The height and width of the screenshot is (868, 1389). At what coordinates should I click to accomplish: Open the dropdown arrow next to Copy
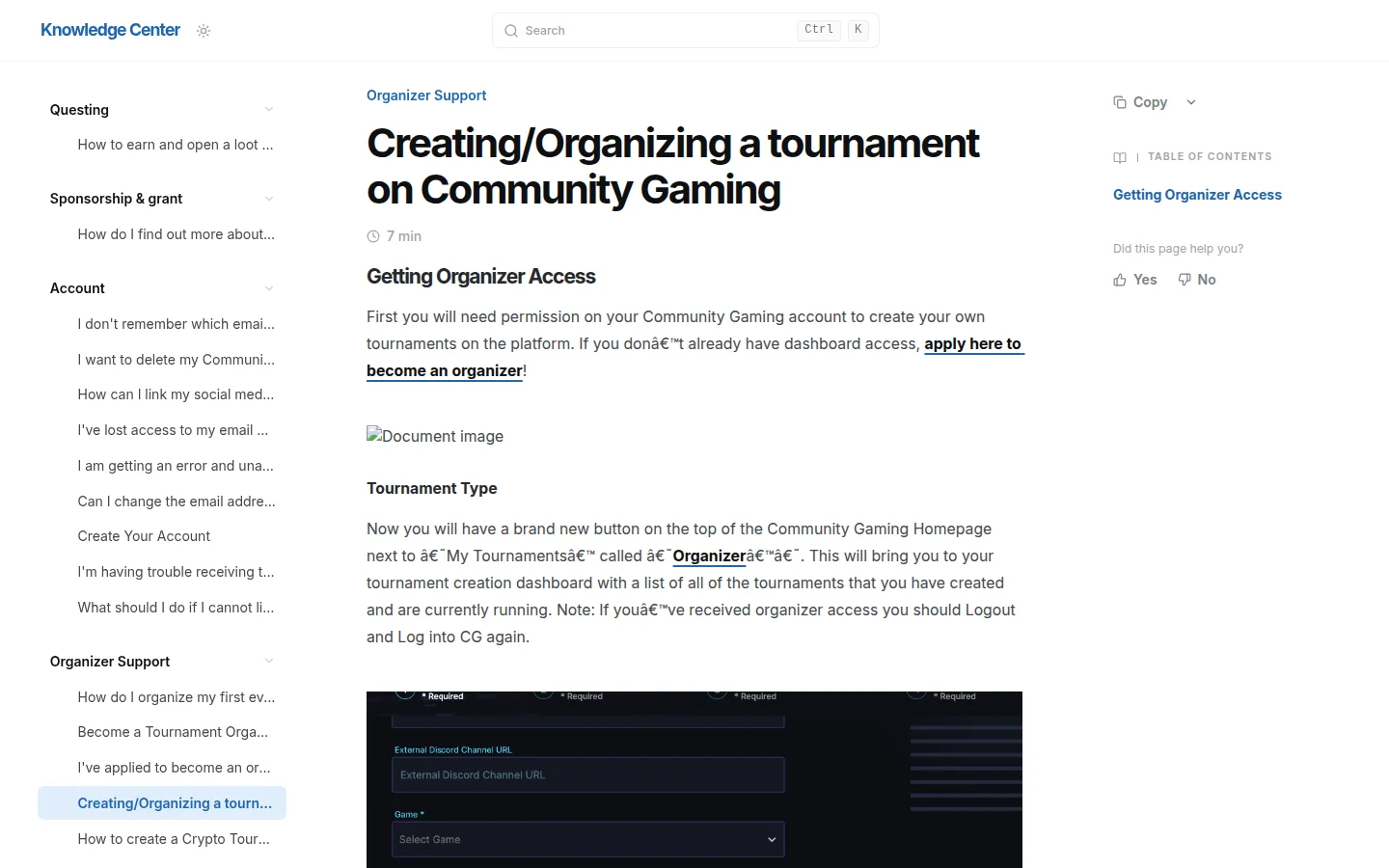click(x=1191, y=102)
